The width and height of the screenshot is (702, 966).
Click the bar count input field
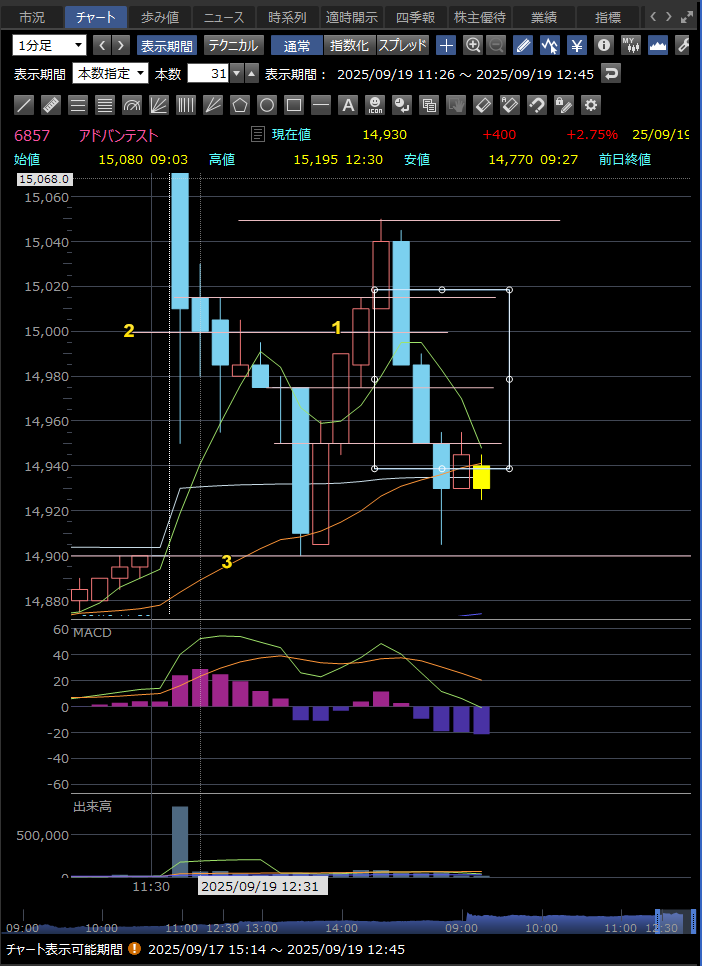pos(207,73)
